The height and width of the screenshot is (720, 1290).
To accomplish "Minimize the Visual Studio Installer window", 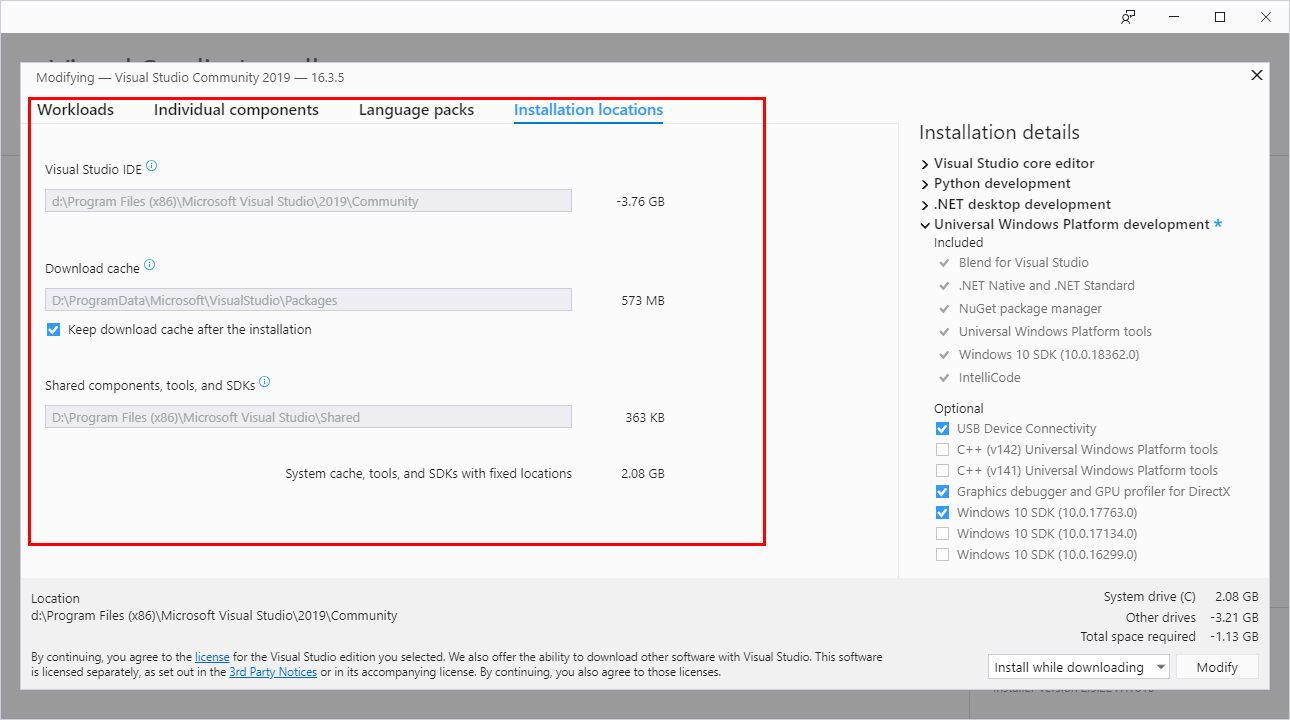I will tap(1174, 17).
